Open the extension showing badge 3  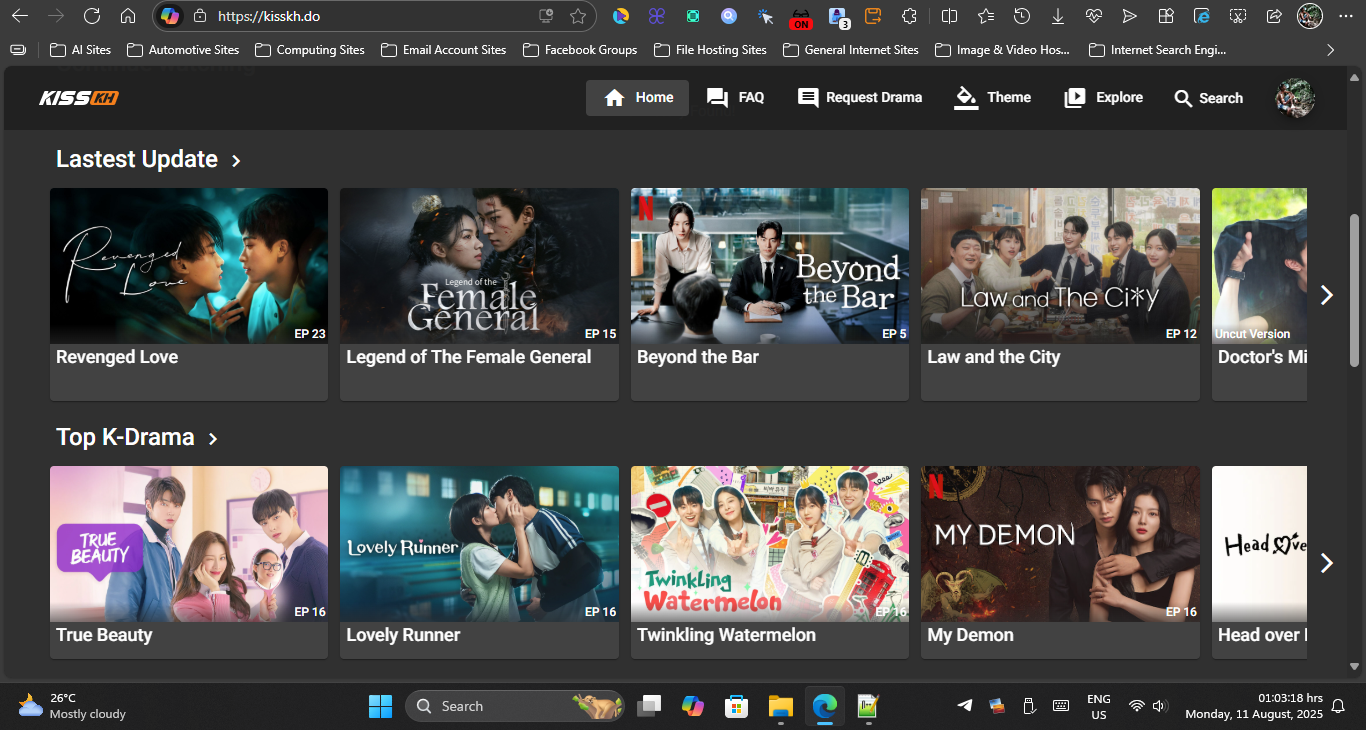838,17
